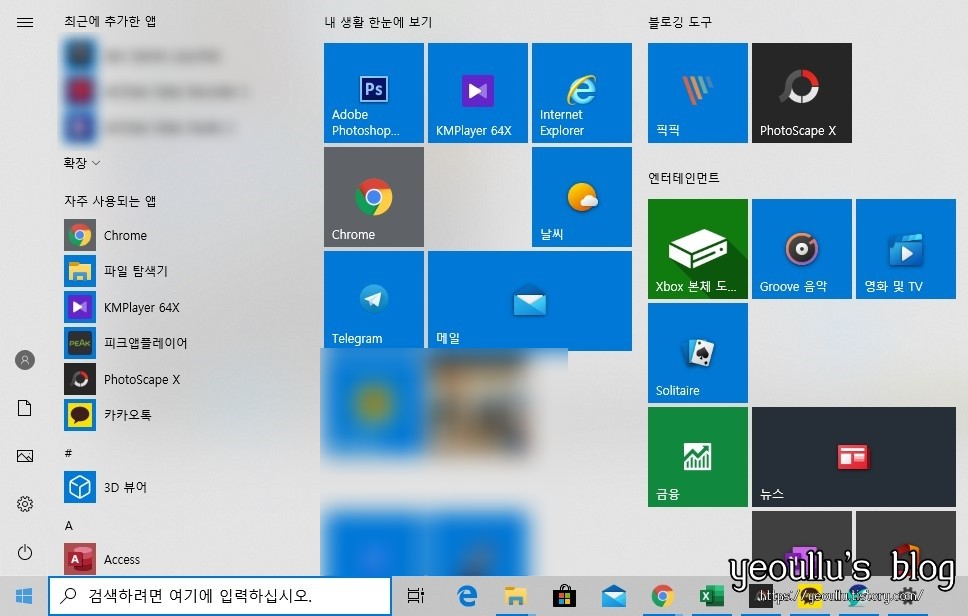This screenshot has width=968, height=616.
Task: Focus the taskbar search input box
Action: [x=220, y=596]
